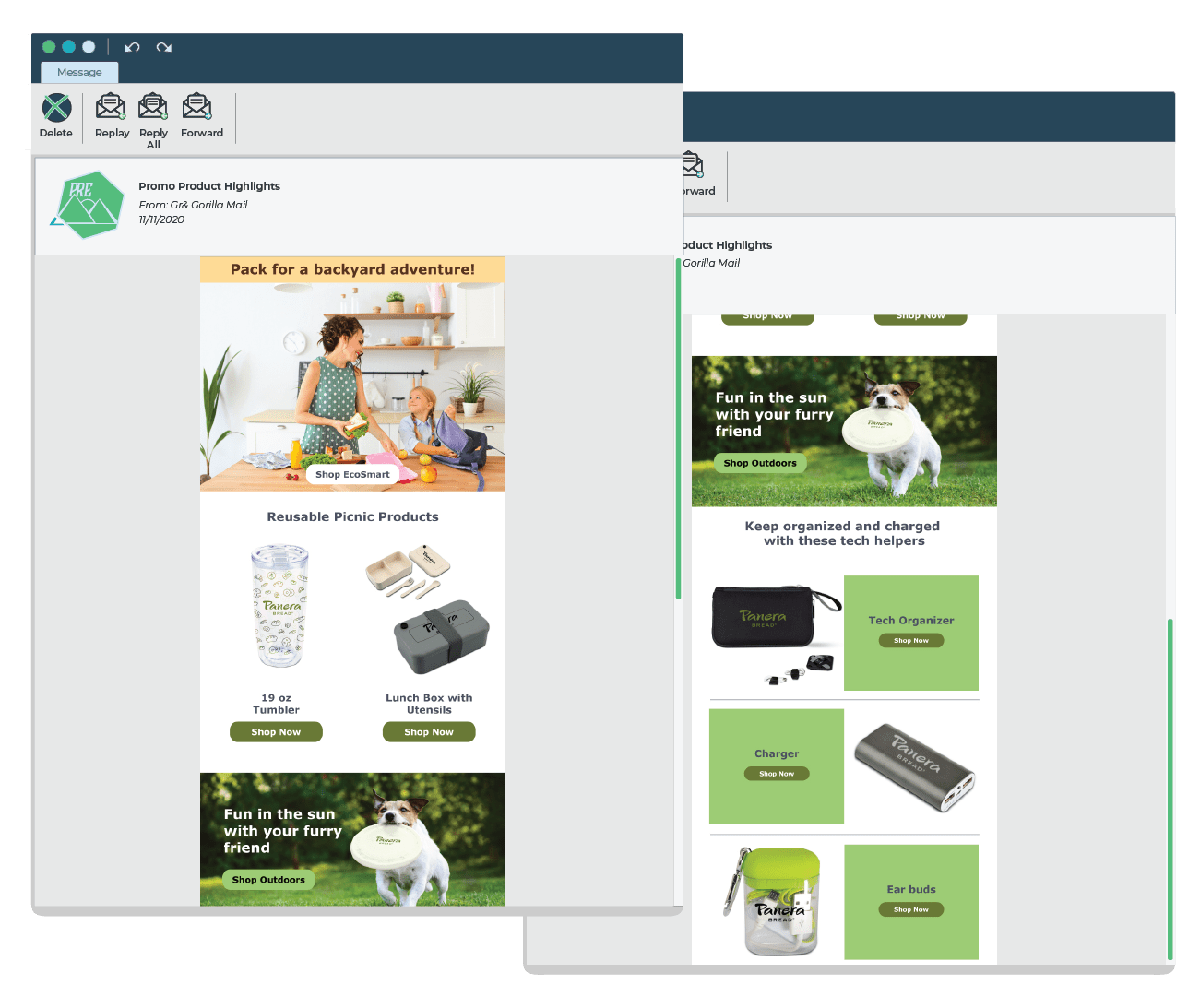Click the redo arrow in title bar
The height and width of the screenshot is (1008, 1200).
coord(164,47)
